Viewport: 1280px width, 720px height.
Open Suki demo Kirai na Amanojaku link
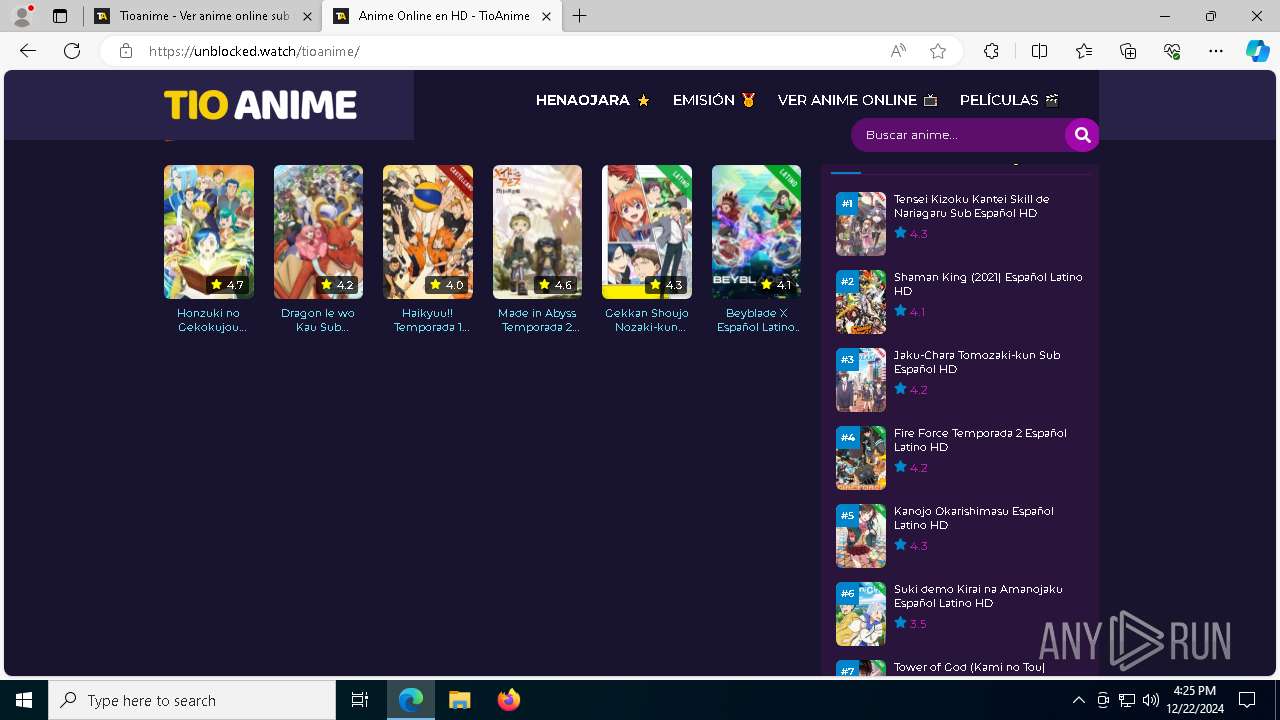(x=978, y=596)
